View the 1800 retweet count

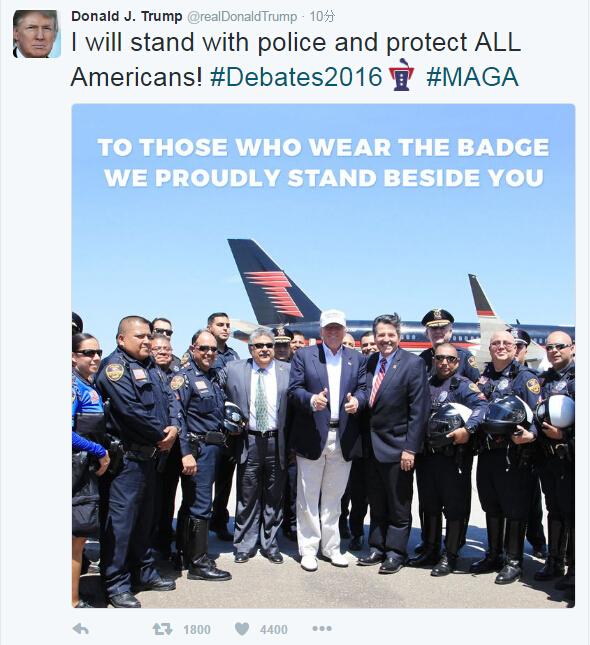[x=197, y=629]
